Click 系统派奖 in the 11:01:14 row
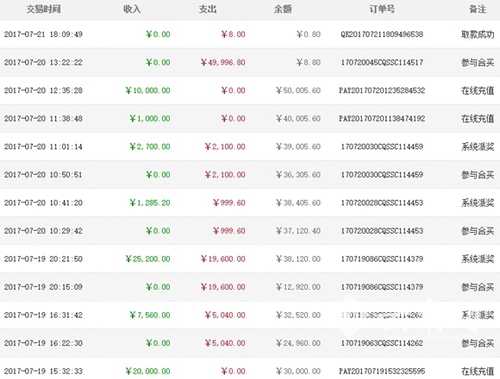The width and height of the screenshot is (500, 379). point(478,147)
